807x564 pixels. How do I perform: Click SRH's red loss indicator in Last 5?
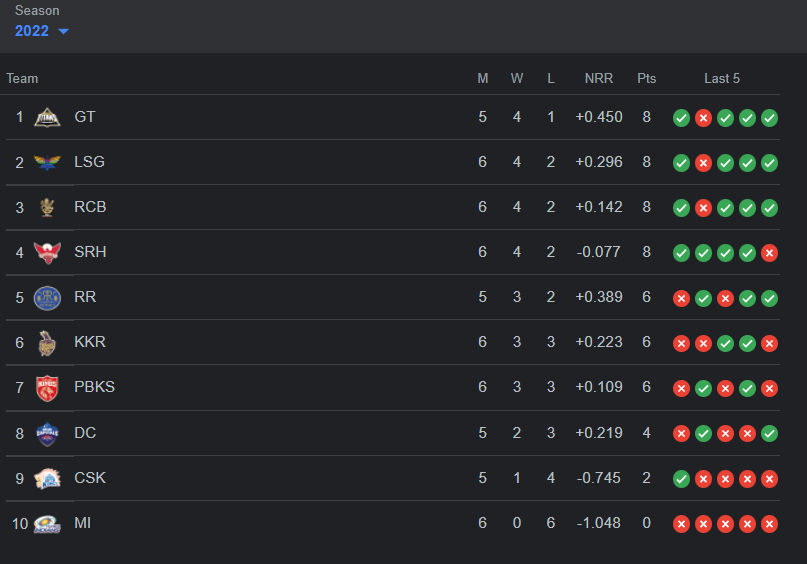(x=769, y=253)
